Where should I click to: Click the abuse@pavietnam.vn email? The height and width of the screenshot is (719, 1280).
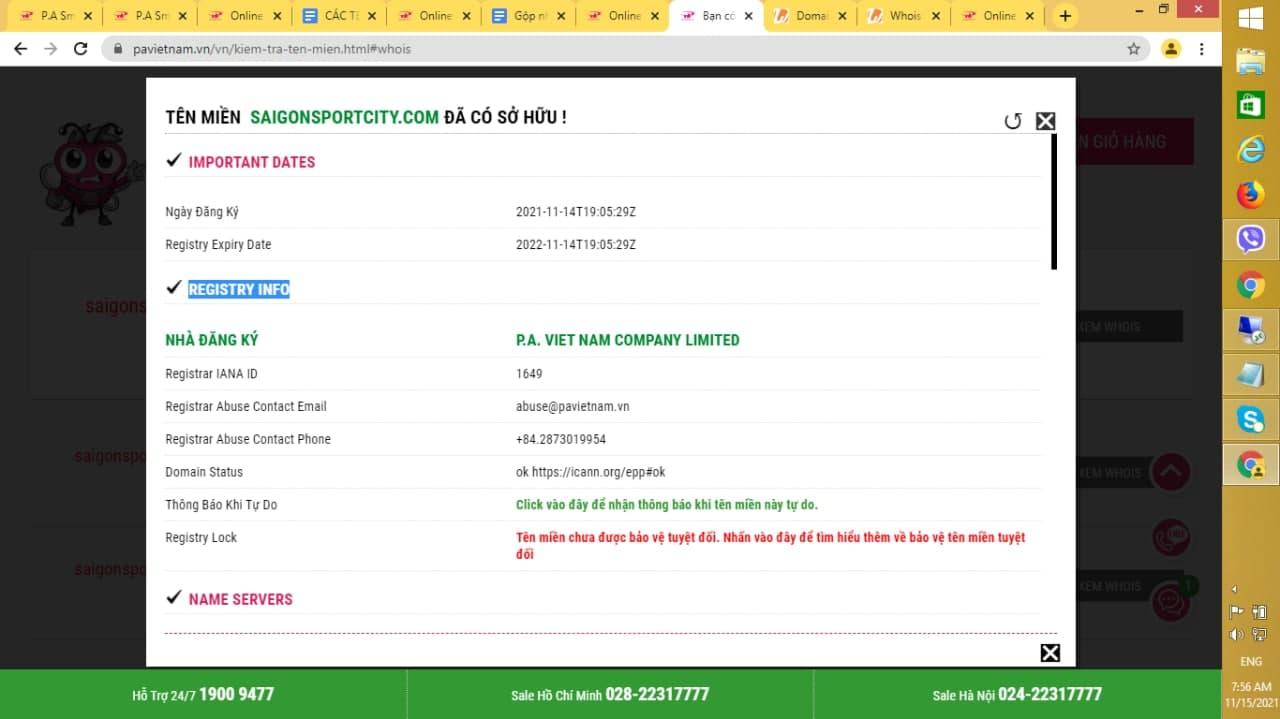pyautogui.click(x=573, y=407)
